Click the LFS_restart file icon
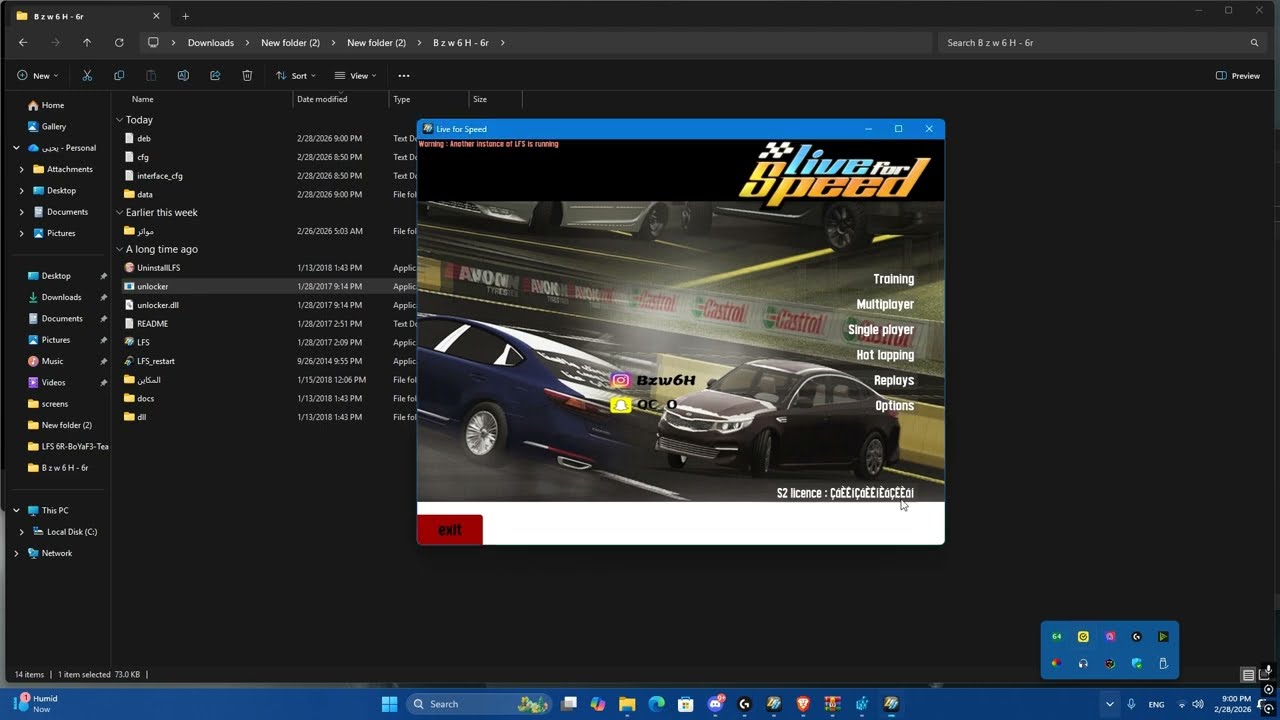The width and height of the screenshot is (1280, 720). tap(129, 361)
